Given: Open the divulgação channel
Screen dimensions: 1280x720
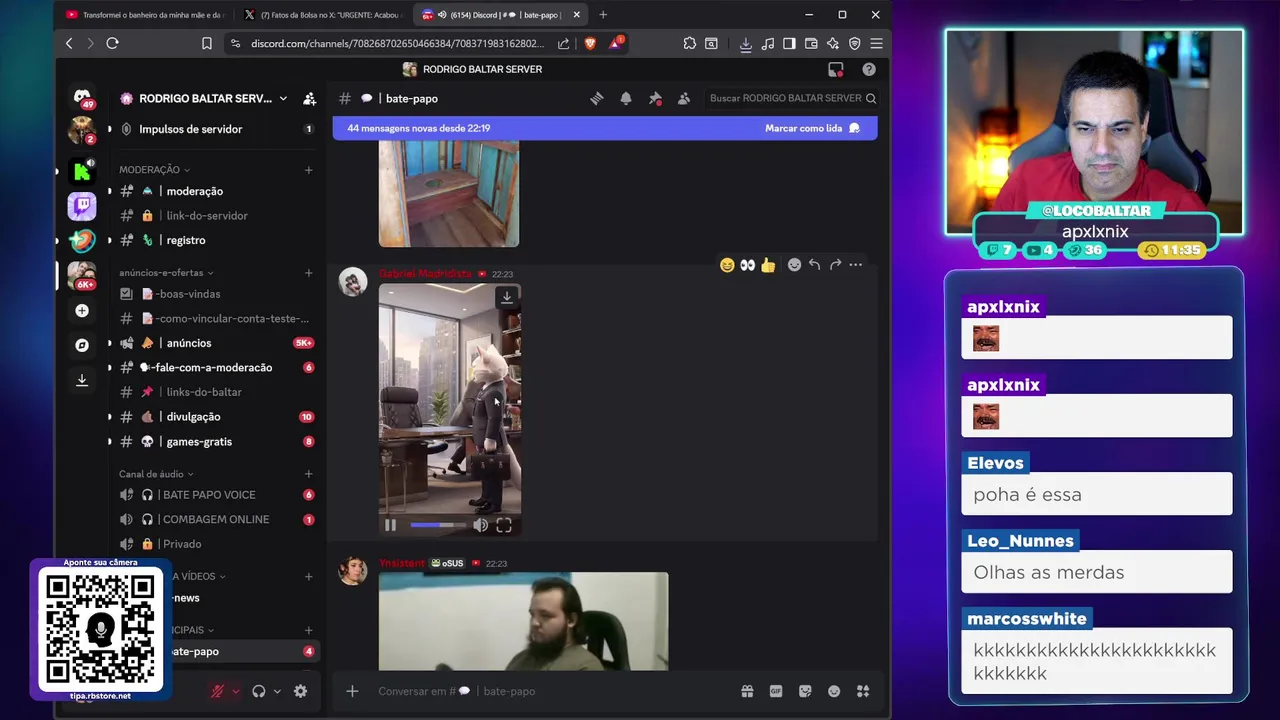Looking at the screenshot, I should pyautogui.click(x=216, y=417).
